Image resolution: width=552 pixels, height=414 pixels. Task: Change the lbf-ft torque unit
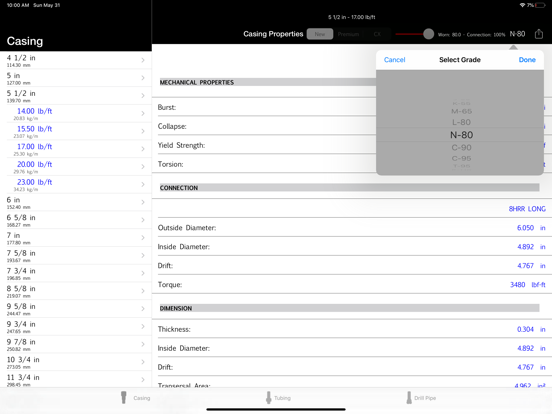pyautogui.click(x=538, y=284)
